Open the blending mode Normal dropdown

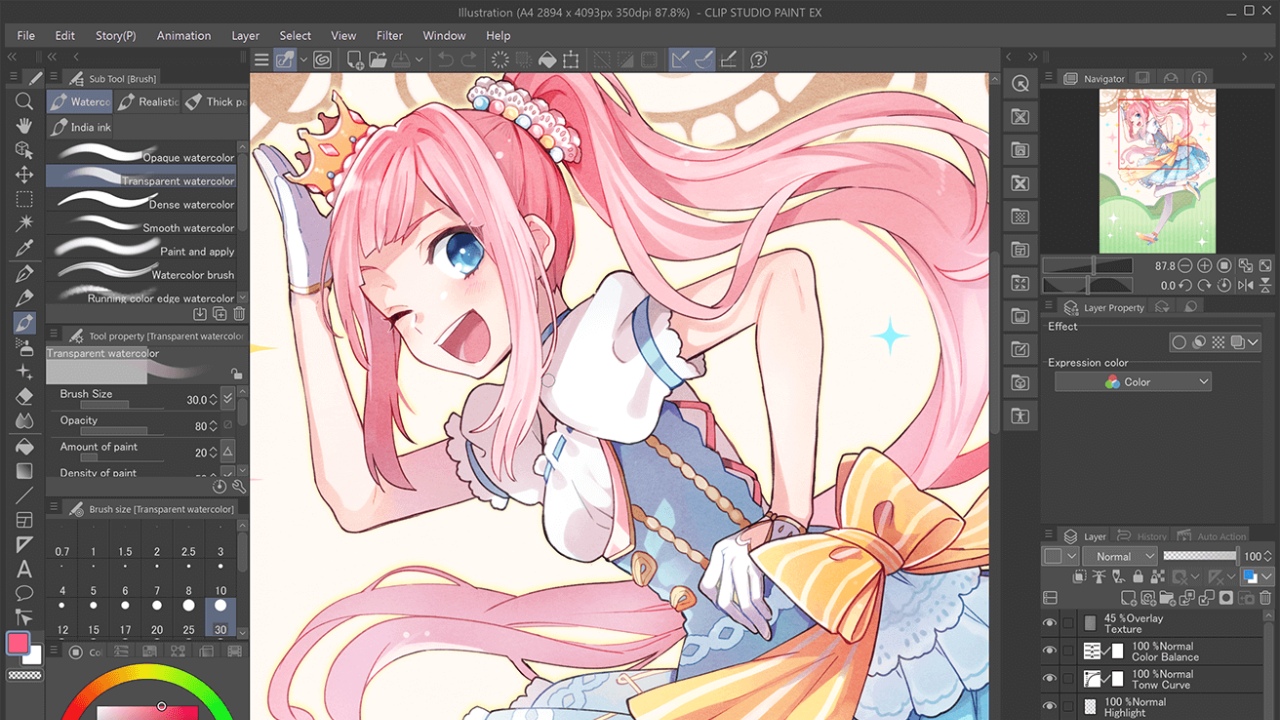(x=1120, y=556)
